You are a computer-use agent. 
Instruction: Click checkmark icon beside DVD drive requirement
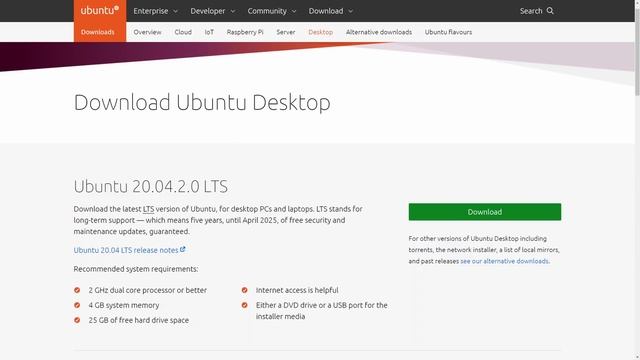tap(244, 305)
